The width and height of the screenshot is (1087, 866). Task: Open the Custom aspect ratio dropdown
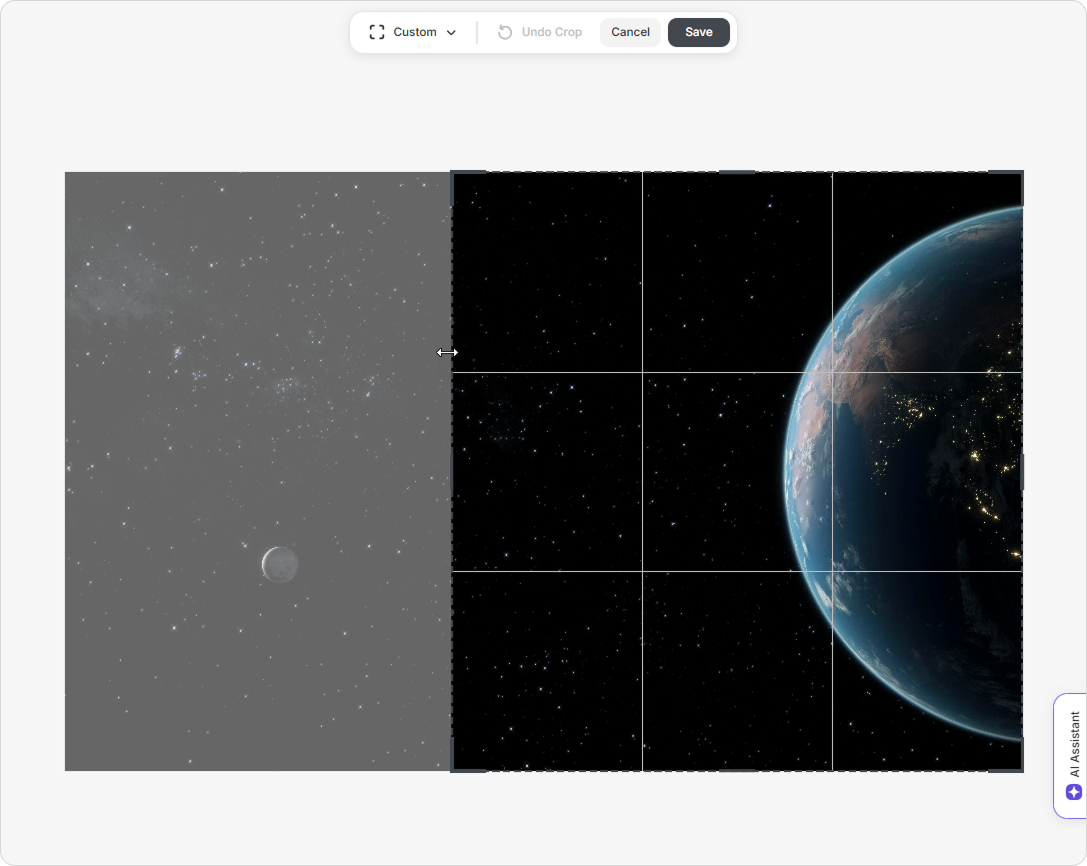pyautogui.click(x=412, y=33)
